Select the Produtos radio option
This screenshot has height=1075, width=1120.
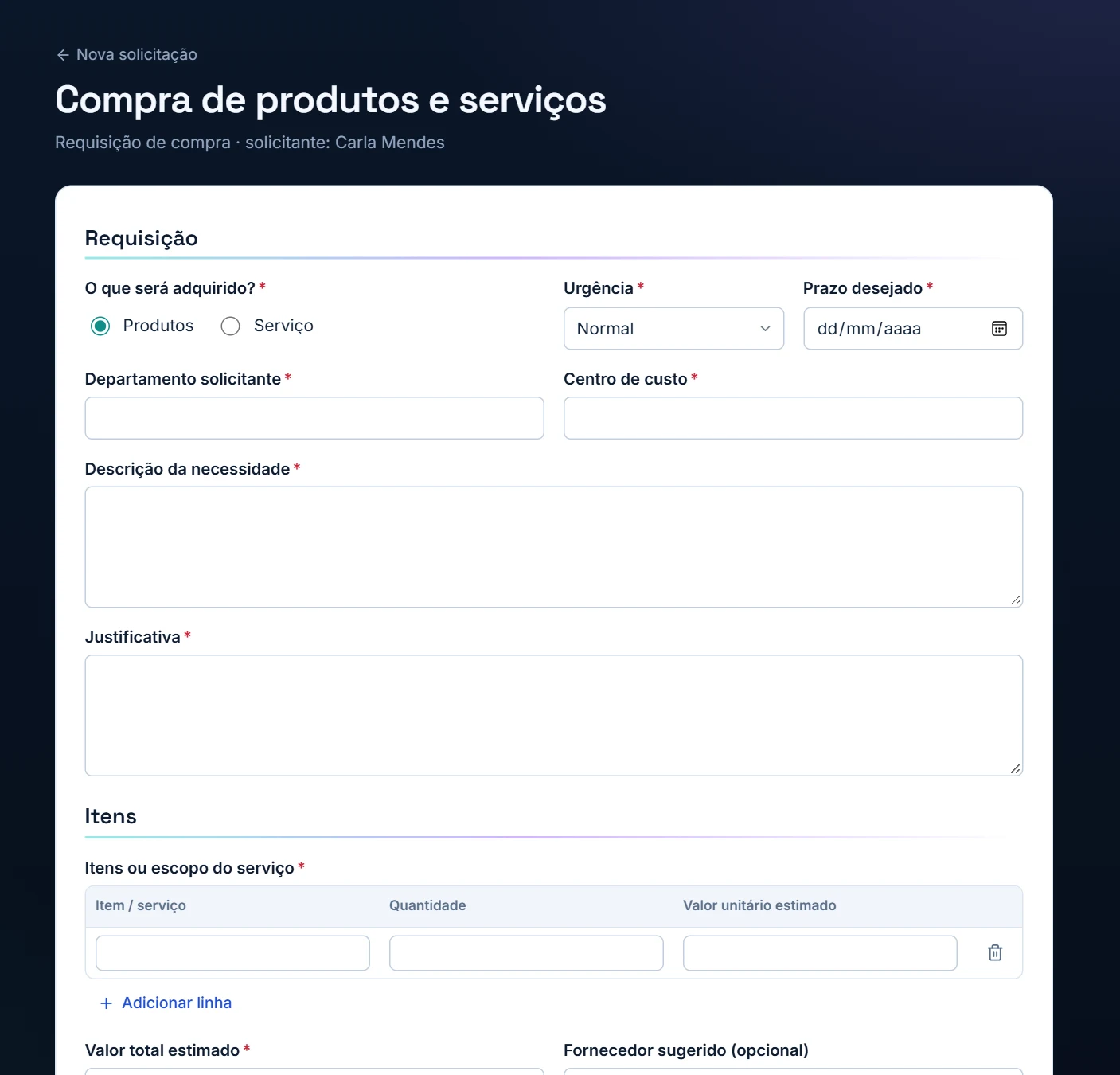[x=100, y=326]
